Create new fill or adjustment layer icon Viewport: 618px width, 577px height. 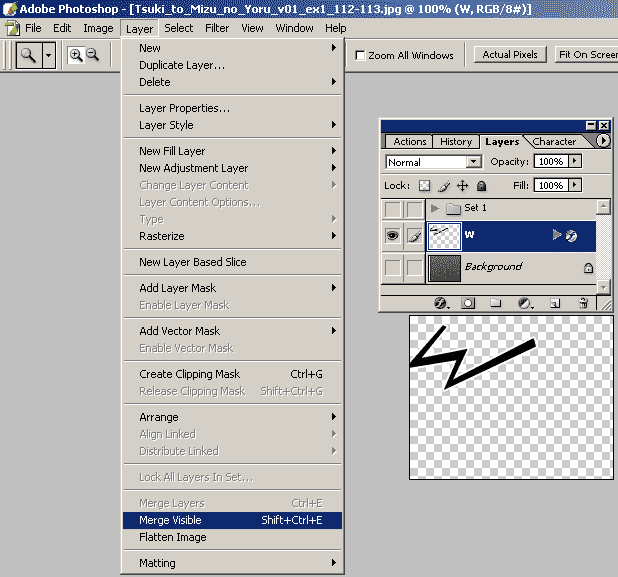525,303
